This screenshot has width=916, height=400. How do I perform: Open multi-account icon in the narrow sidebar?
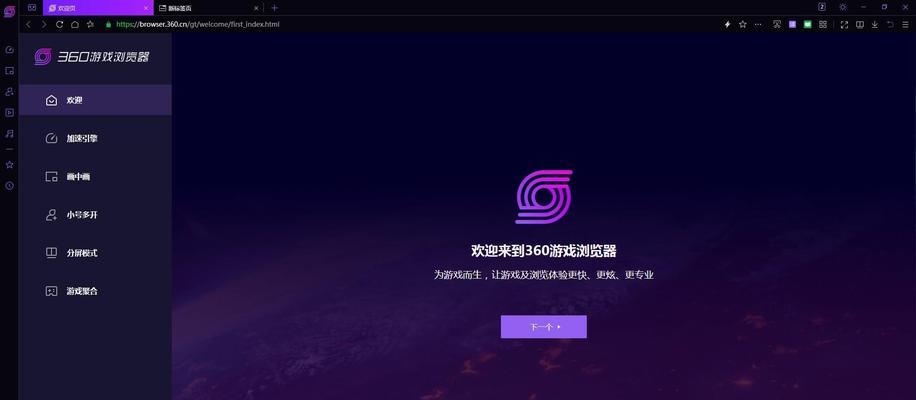(x=9, y=92)
